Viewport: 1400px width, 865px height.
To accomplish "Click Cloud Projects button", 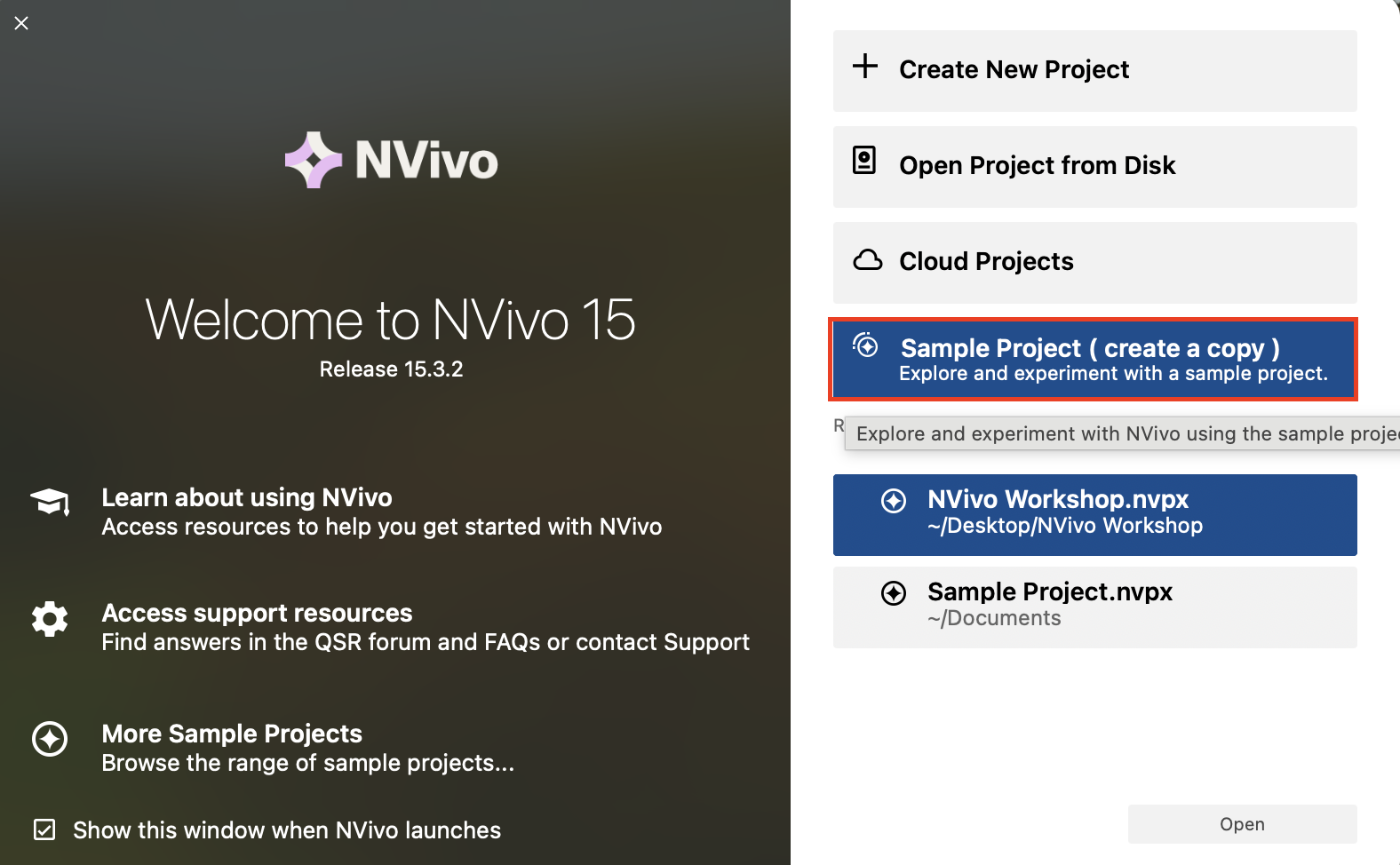I will [x=1094, y=263].
